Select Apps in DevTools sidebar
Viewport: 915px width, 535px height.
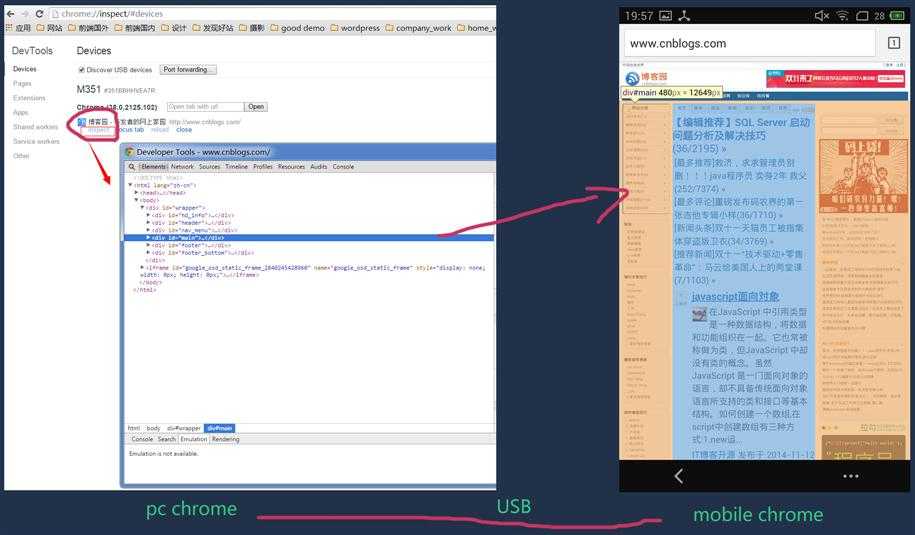(20, 113)
